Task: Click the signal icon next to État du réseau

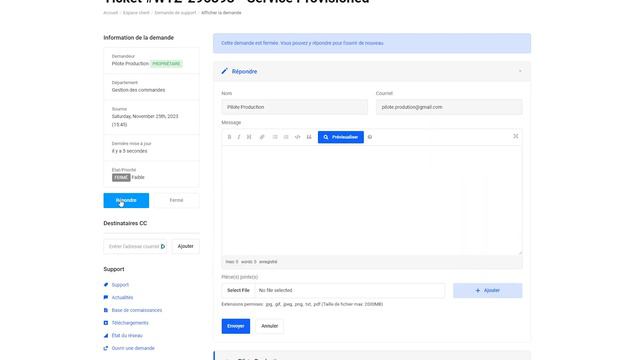Action: 106,336
